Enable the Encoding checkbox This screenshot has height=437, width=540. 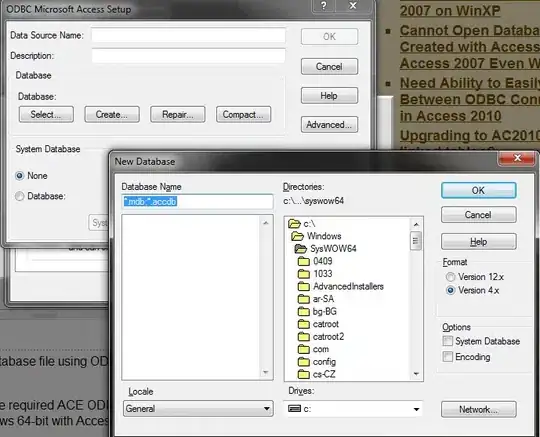448,357
